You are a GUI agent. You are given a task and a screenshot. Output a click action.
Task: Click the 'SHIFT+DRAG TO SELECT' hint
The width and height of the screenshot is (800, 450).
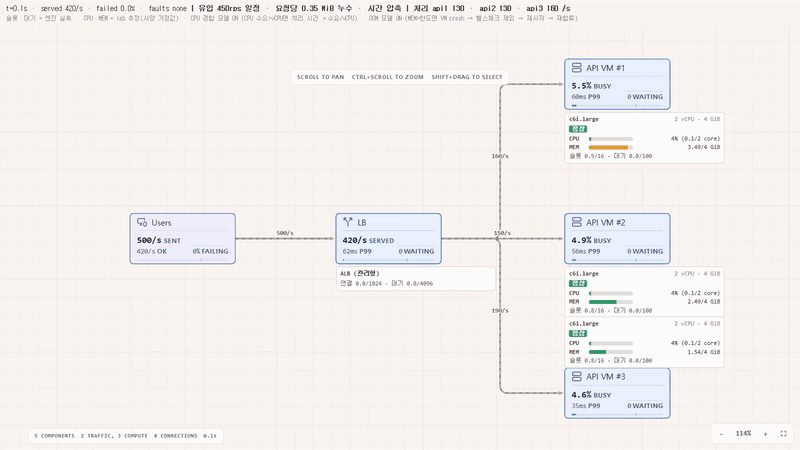pyautogui.click(x=467, y=77)
